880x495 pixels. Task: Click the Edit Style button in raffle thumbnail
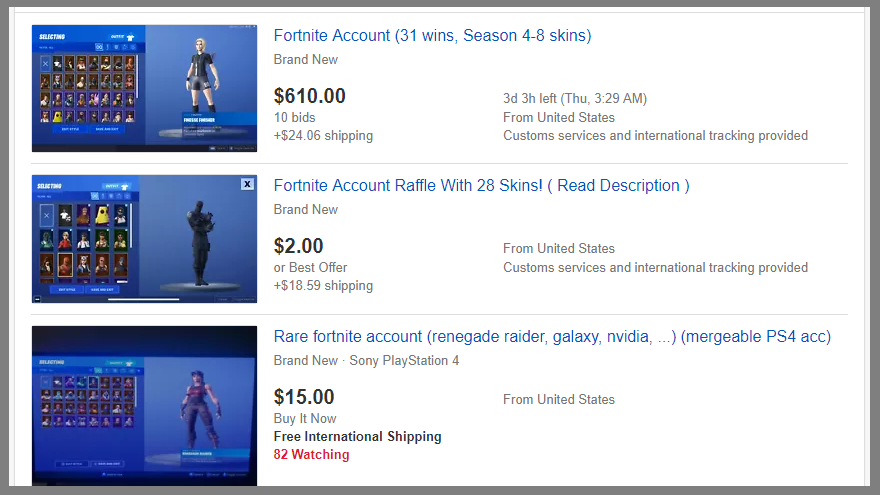(68, 289)
